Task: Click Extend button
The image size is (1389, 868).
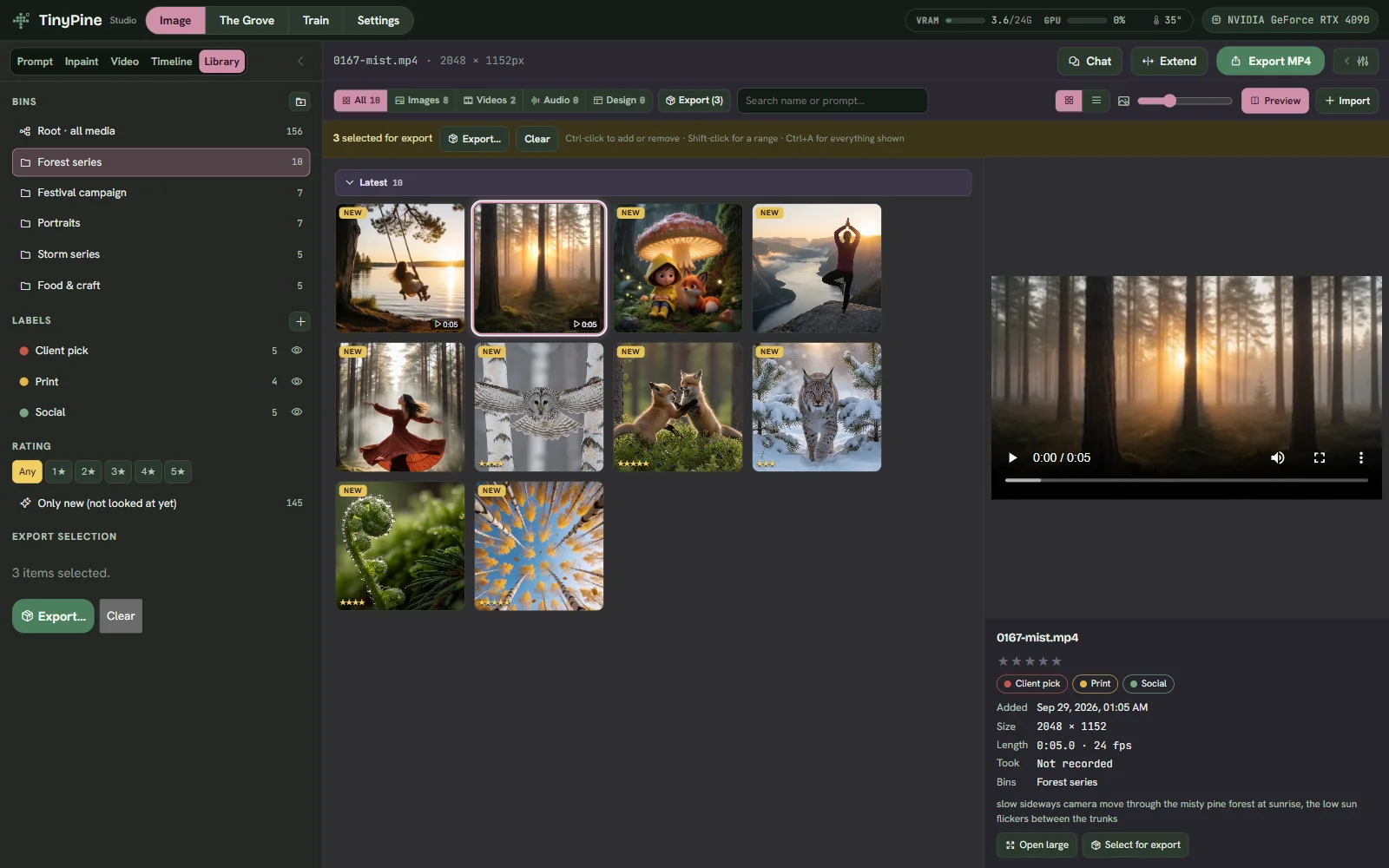Action: [x=1169, y=61]
